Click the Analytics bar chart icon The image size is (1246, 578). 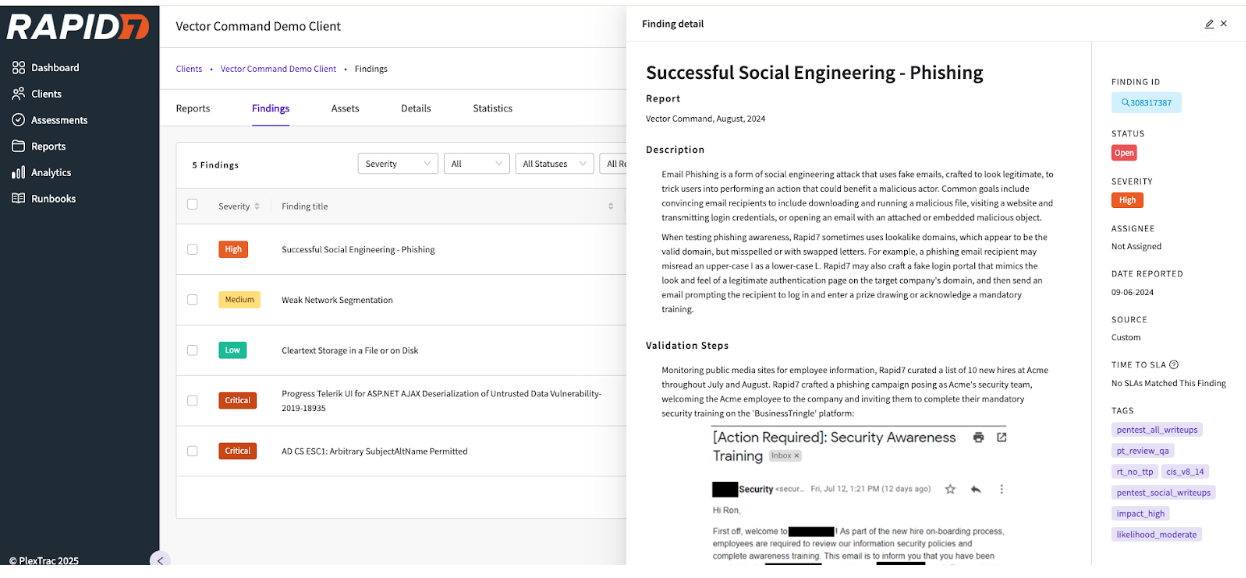pos(18,172)
